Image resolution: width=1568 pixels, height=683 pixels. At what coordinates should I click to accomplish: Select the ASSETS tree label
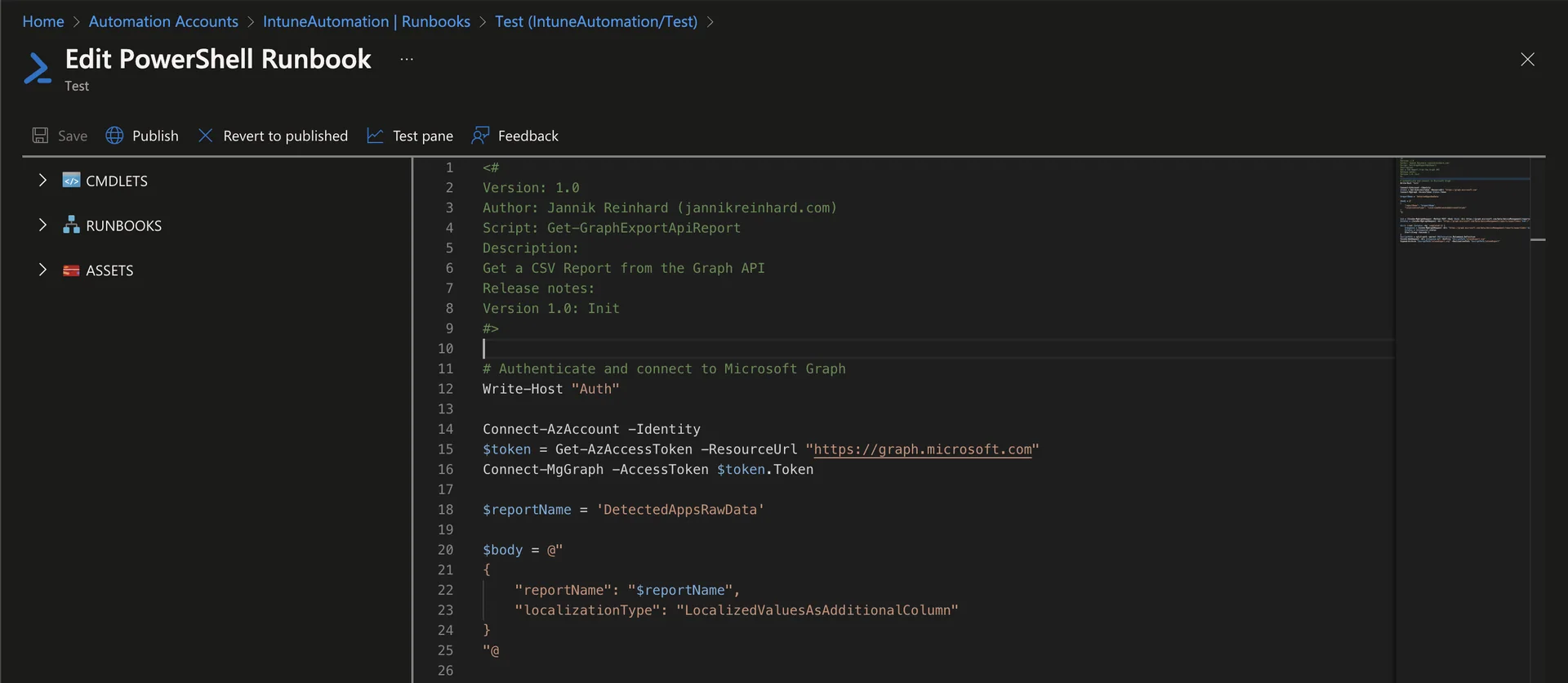tap(109, 270)
